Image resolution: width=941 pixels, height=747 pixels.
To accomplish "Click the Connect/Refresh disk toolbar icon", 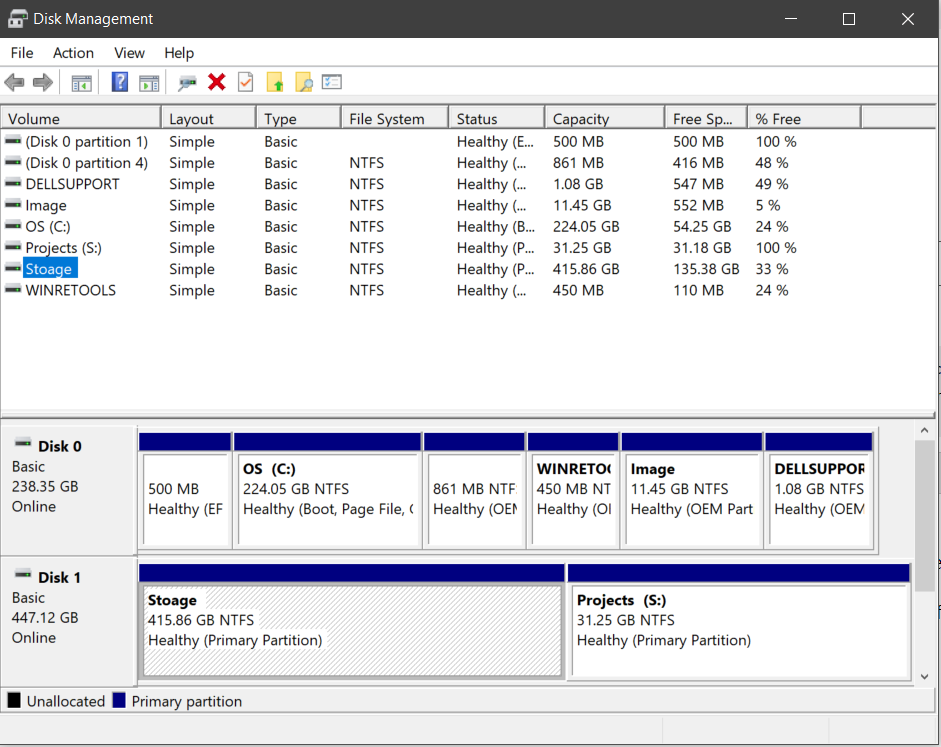I will coord(187,83).
